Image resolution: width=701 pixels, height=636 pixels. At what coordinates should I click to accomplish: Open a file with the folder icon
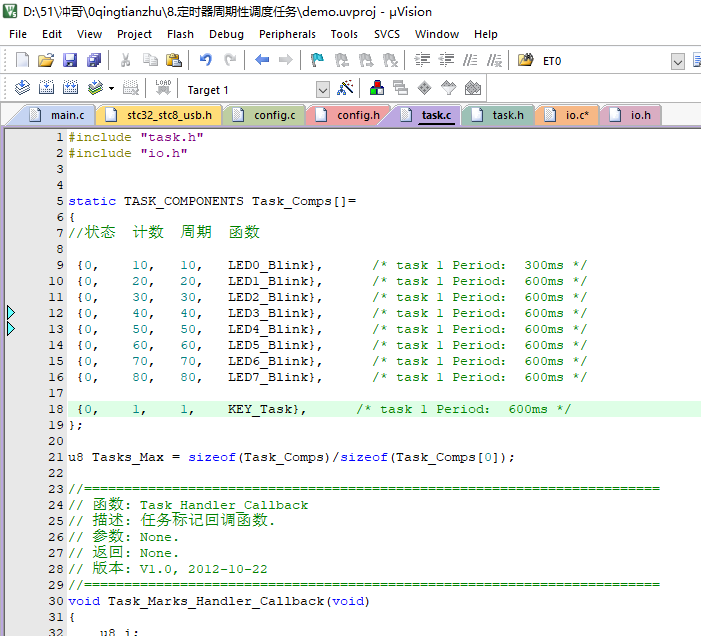point(46,61)
